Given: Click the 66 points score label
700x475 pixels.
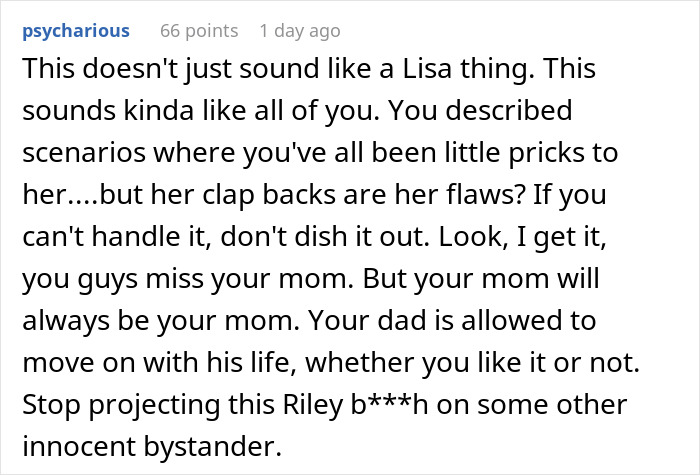Looking at the screenshot, I should (199, 30).
